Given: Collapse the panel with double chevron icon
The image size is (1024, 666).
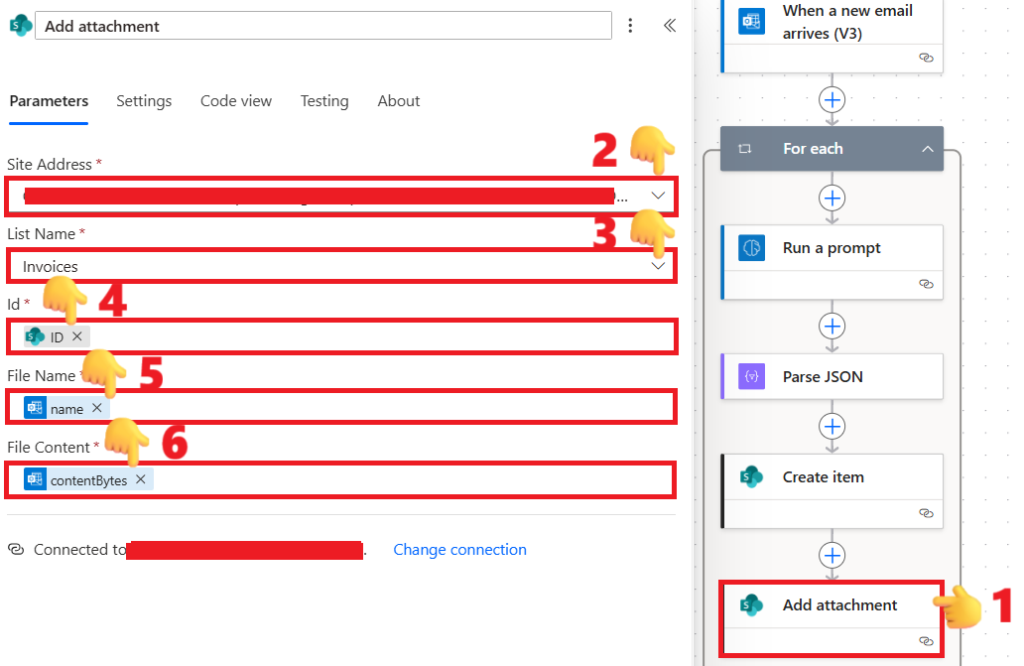Looking at the screenshot, I should (x=670, y=26).
